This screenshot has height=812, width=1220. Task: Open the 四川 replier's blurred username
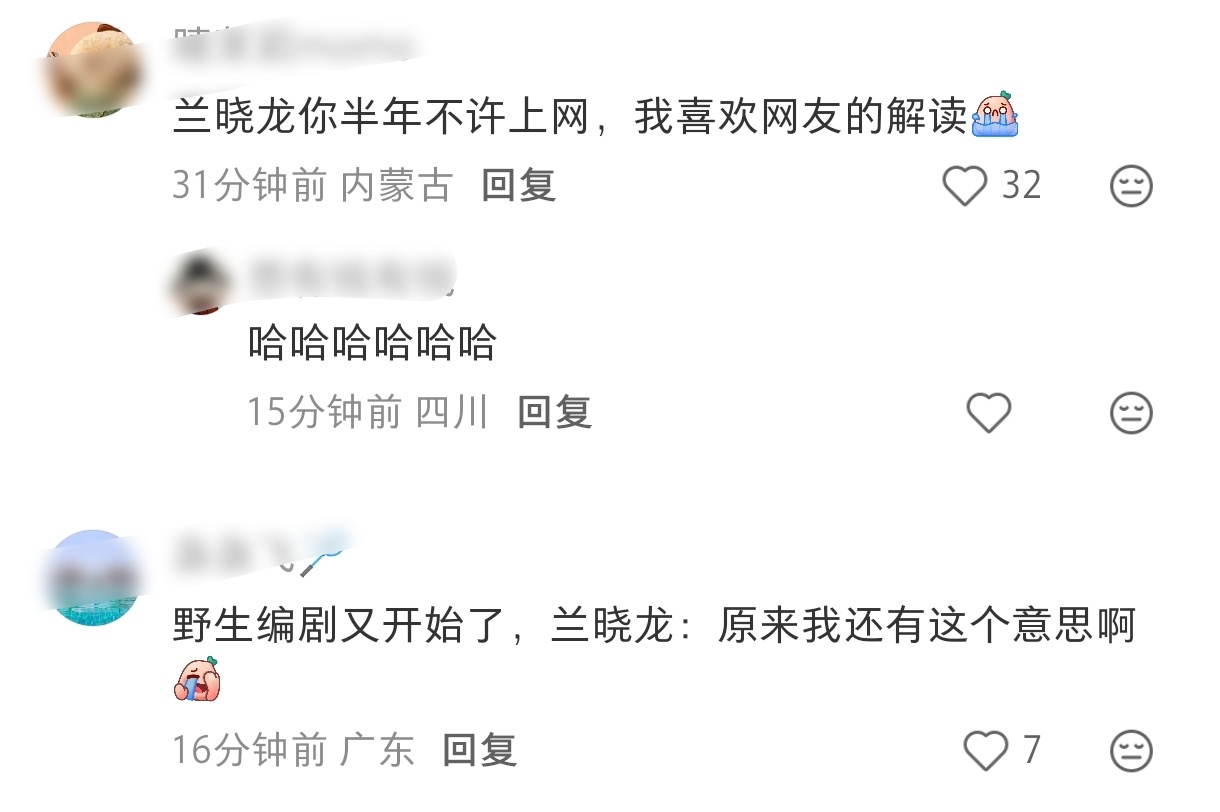click(x=350, y=275)
